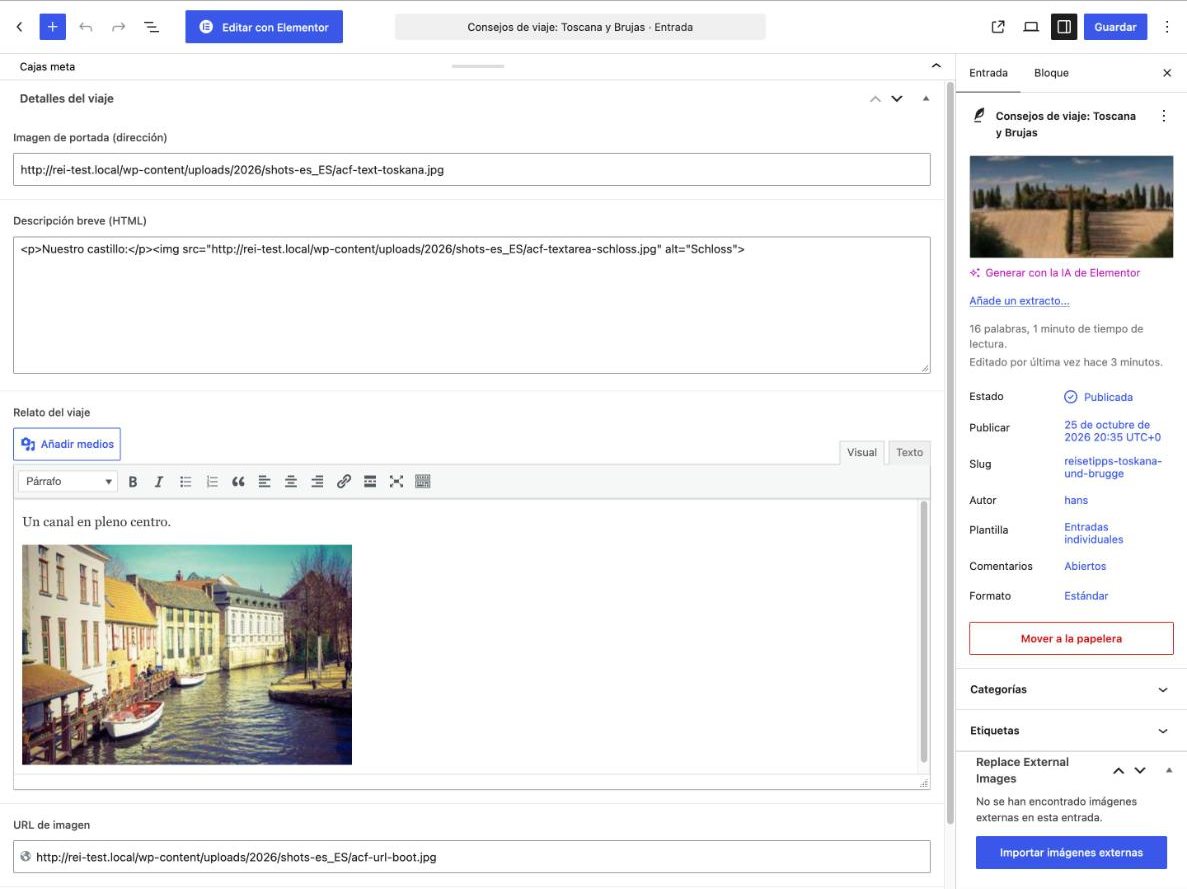Switch editor to Texto tab
Viewport: 1187px width, 889px height.
[x=909, y=452]
